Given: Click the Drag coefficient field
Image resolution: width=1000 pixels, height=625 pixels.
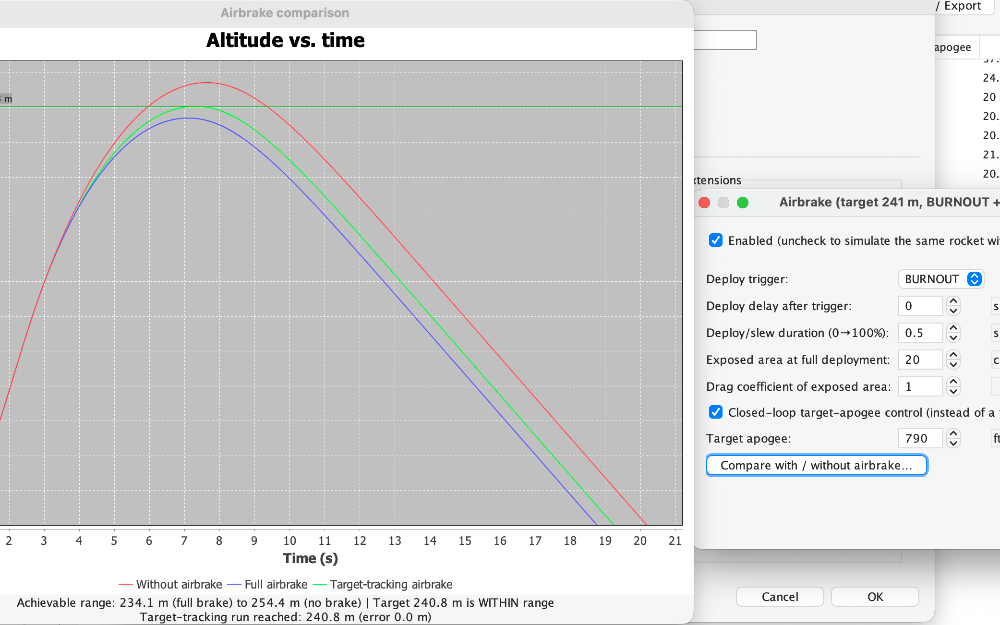Looking at the screenshot, I should [x=920, y=386].
